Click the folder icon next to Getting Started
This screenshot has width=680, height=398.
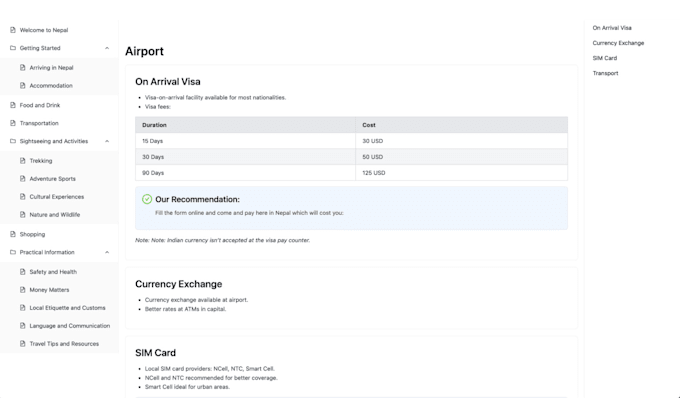(x=13, y=48)
